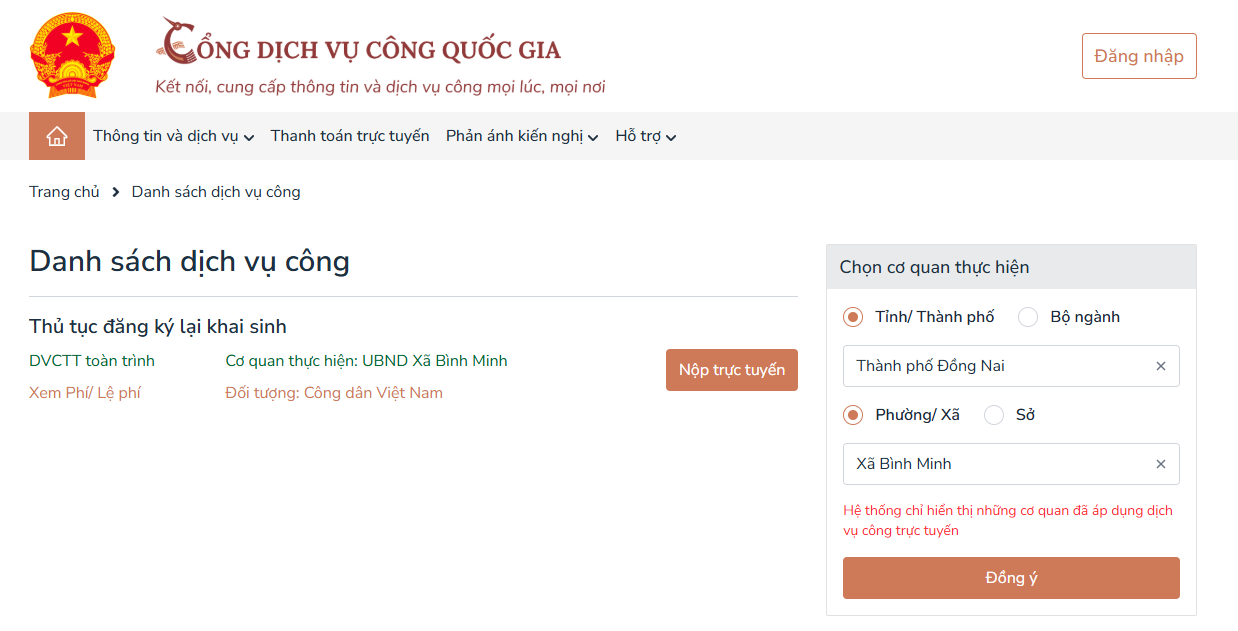Open the Hỗ trợ dropdown menu

point(646,136)
